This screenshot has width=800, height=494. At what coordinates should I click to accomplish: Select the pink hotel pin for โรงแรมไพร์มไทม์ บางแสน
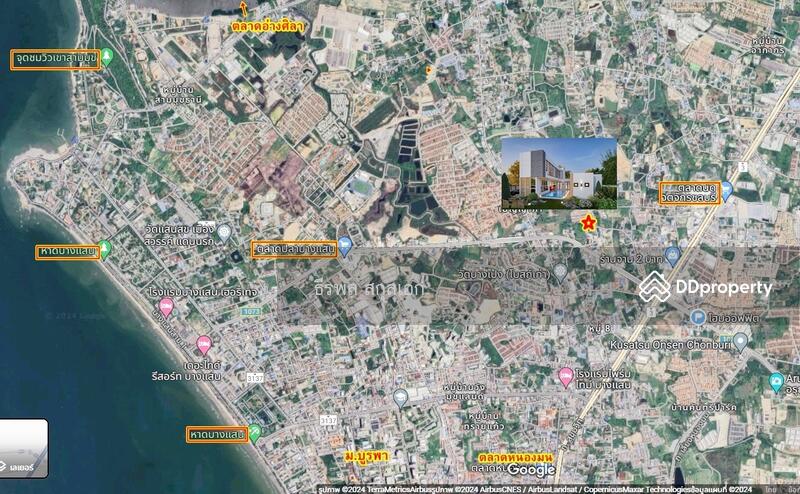click(565, 376)
